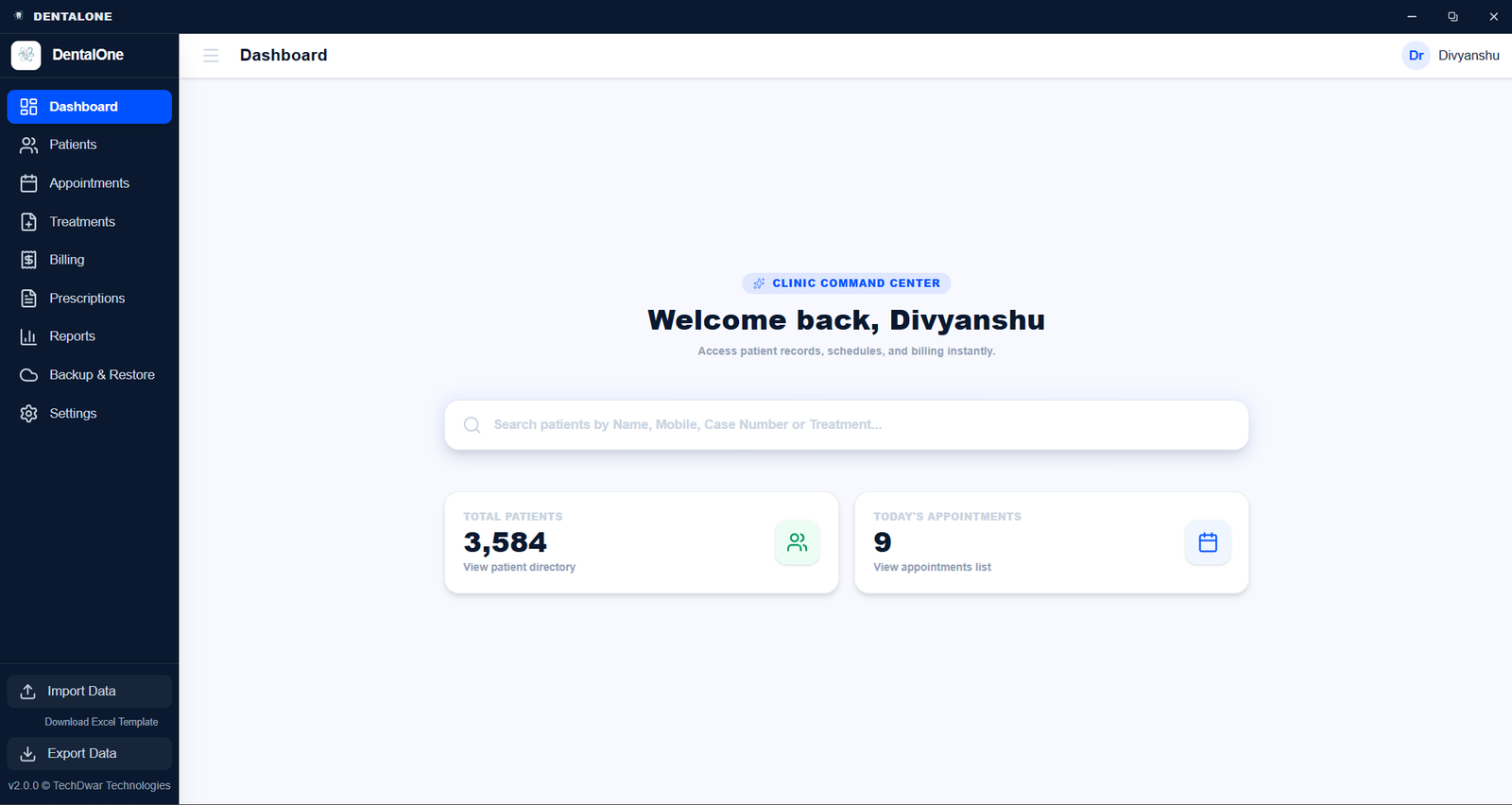Image resolution: width=1512 pixels, height=805 pixels.
Task: Click the blue calendar icon on Today's Appointments card
Action: 1208,542
